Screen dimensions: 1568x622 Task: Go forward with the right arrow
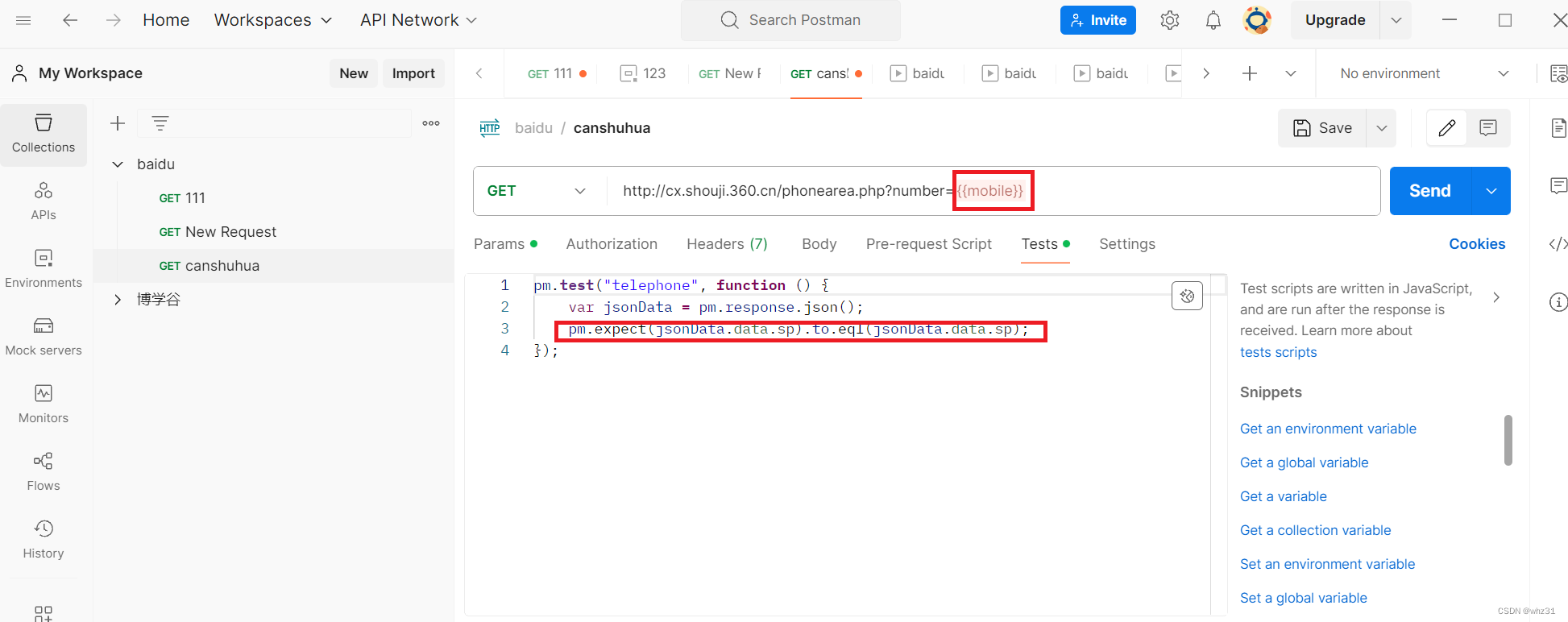click(x=114, y=20)
